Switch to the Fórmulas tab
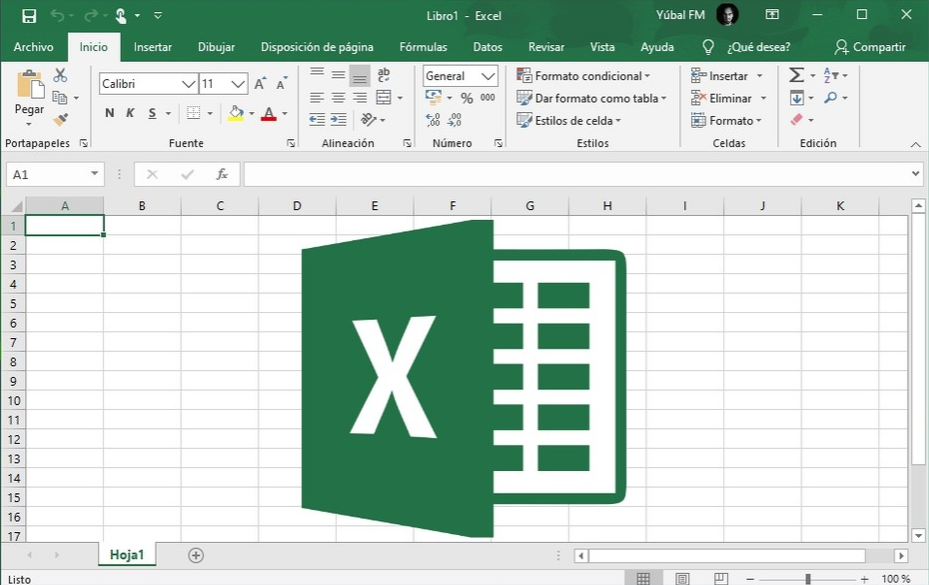This screenshot has height=585, width=929. [x=423, y=47]
